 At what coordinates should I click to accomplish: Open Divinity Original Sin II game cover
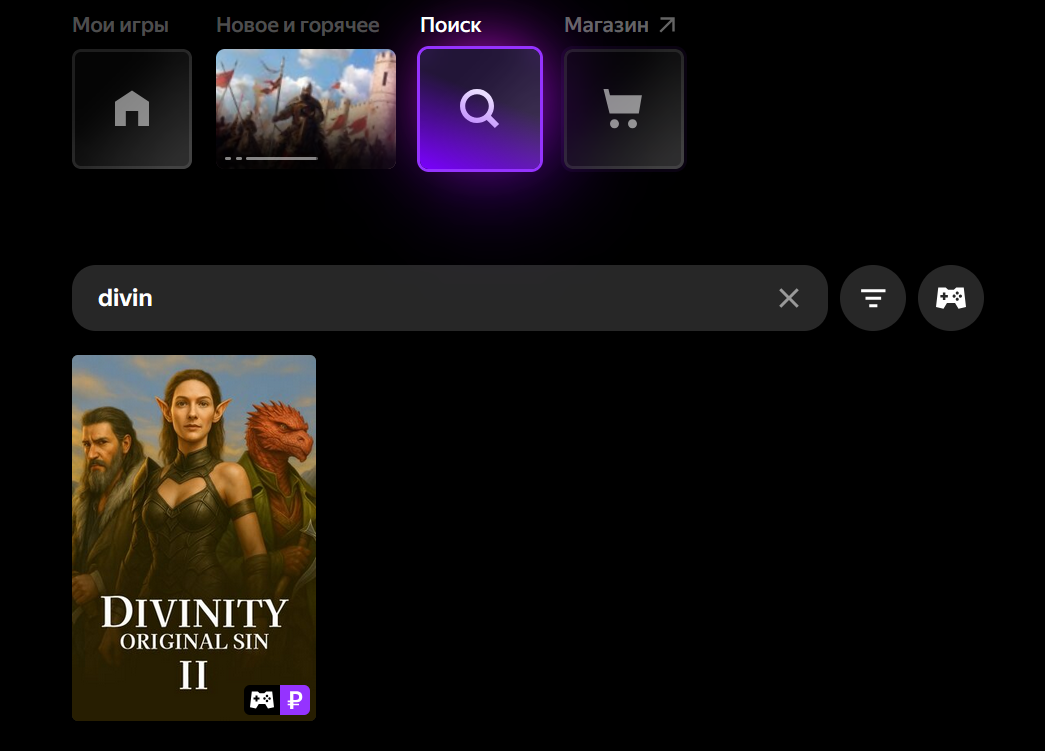194,538
